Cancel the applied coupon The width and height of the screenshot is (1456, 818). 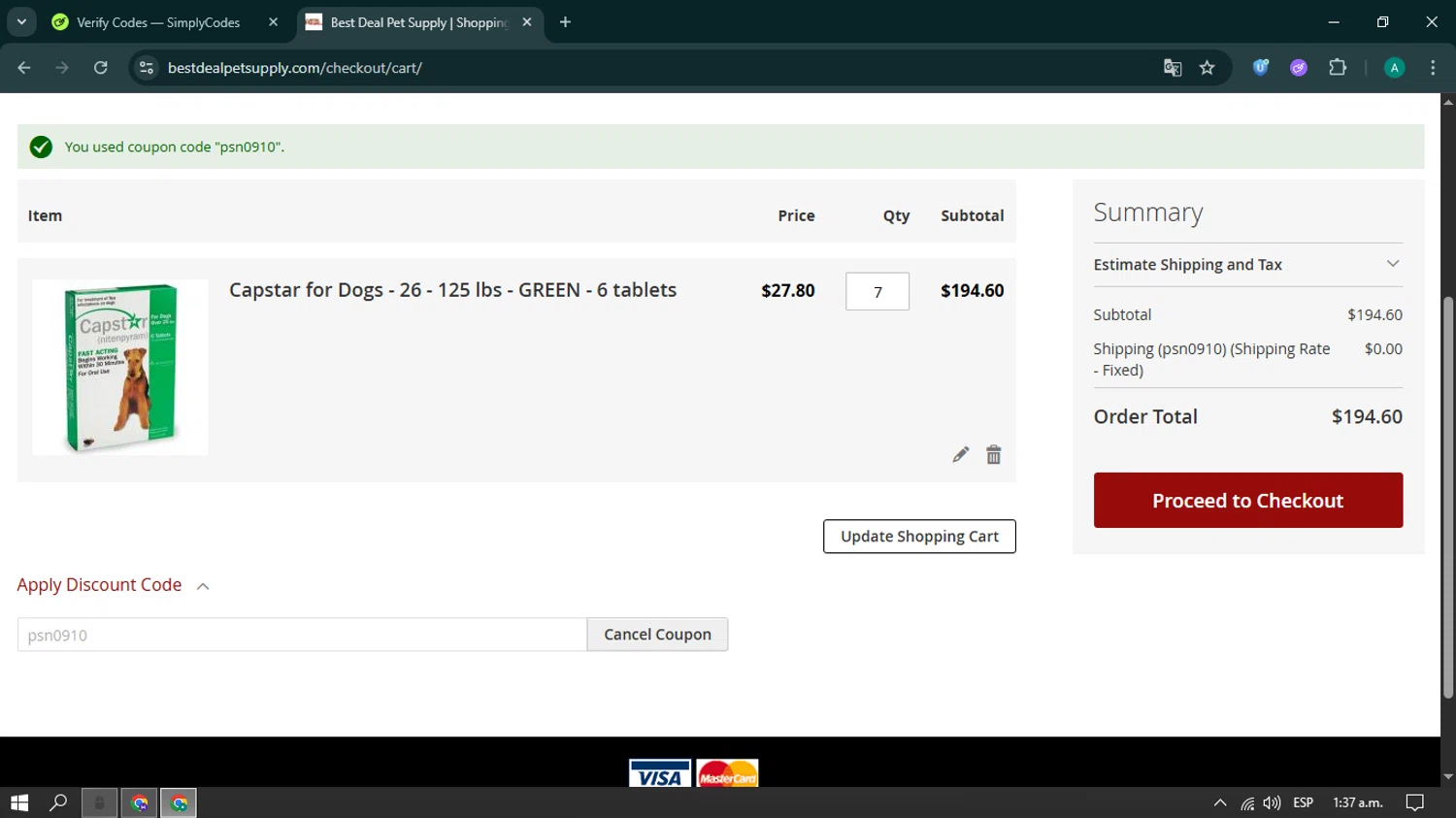[657, 635]
